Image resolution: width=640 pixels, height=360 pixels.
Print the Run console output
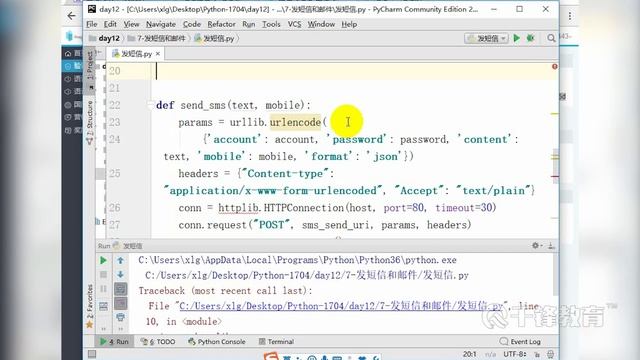120,317
